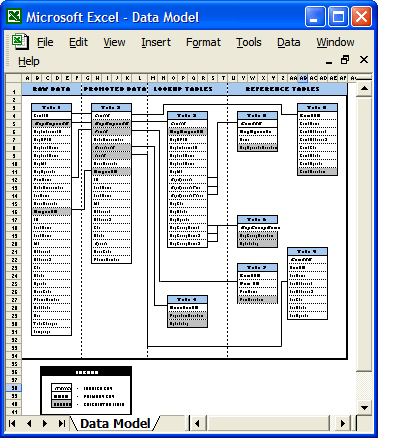Open the Help menu

click(x=29, y=61)
